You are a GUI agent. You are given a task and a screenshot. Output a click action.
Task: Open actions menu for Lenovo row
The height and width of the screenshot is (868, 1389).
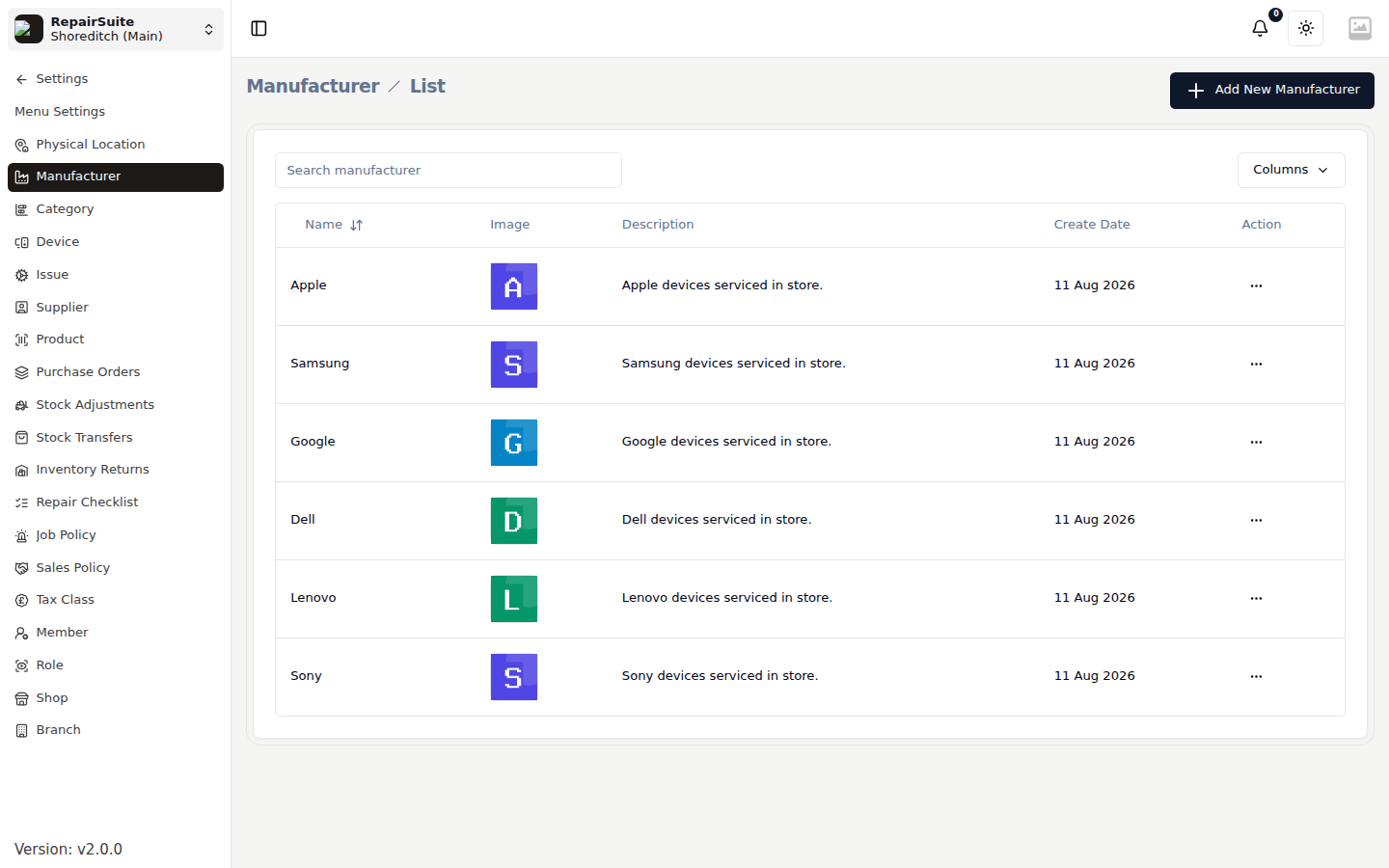click(1256, 599)
